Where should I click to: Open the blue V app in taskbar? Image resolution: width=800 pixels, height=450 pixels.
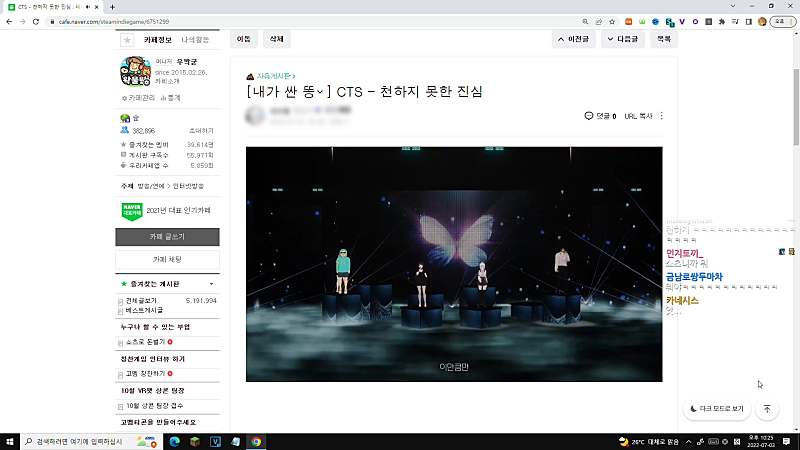(x=215, y=442)
